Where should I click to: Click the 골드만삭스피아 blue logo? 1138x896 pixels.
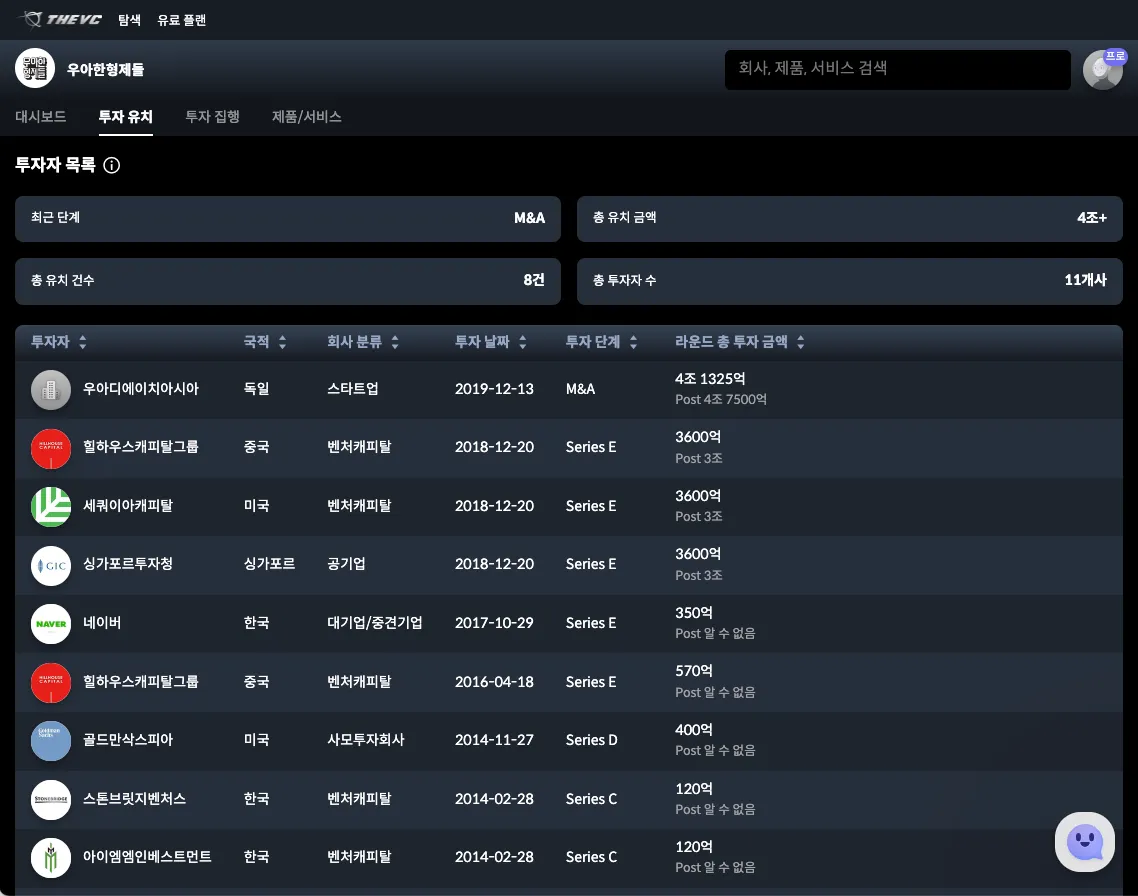[51, 741]
